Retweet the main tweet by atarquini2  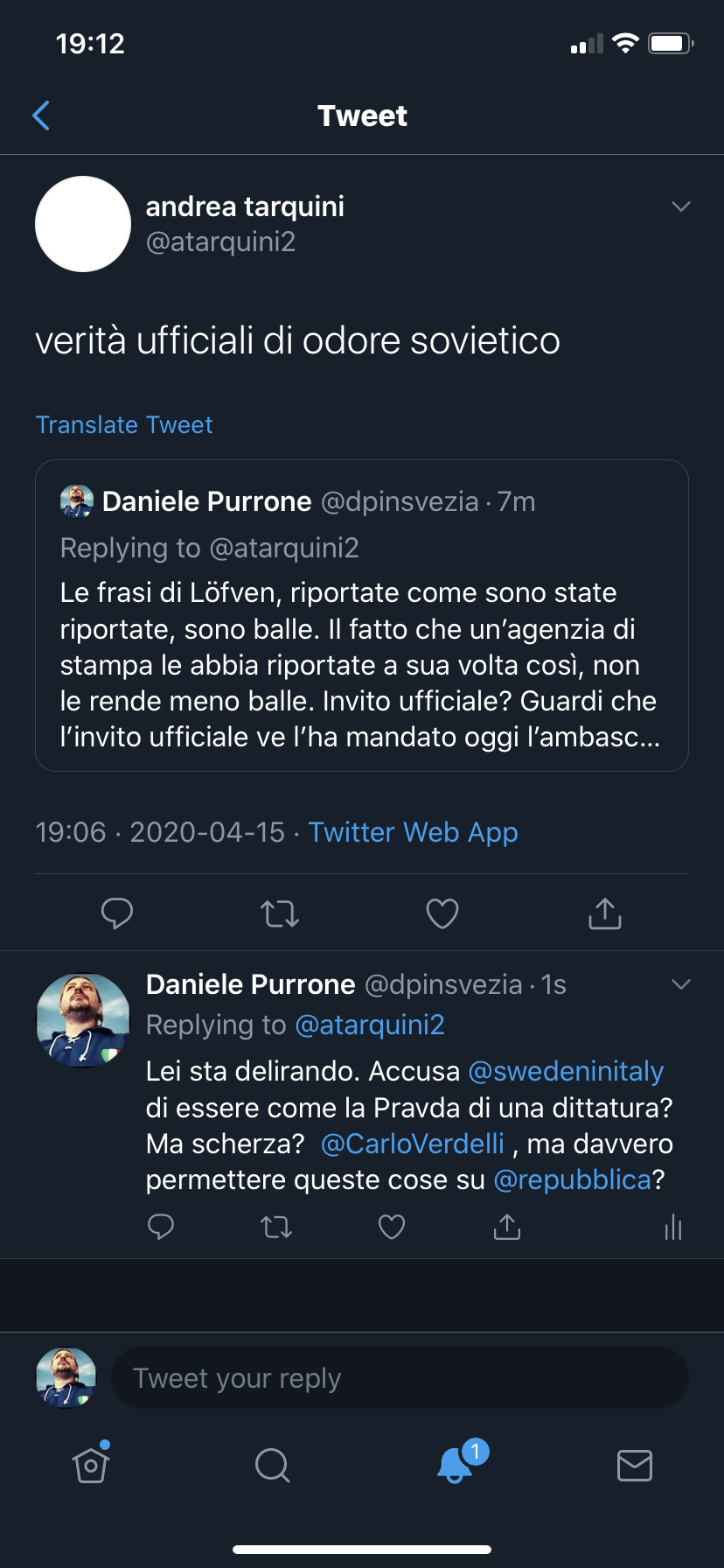coord(280,913)
